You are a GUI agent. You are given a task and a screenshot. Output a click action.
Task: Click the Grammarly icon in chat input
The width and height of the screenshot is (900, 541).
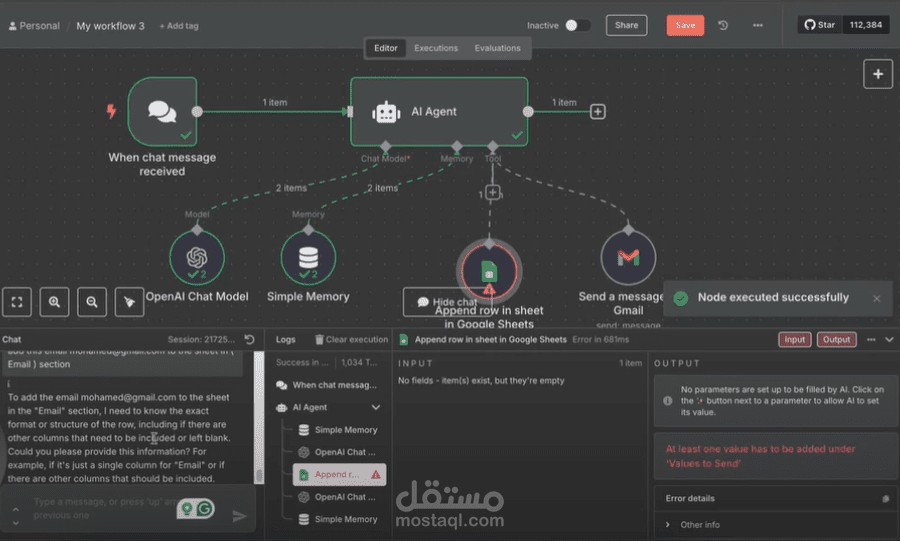204,508
